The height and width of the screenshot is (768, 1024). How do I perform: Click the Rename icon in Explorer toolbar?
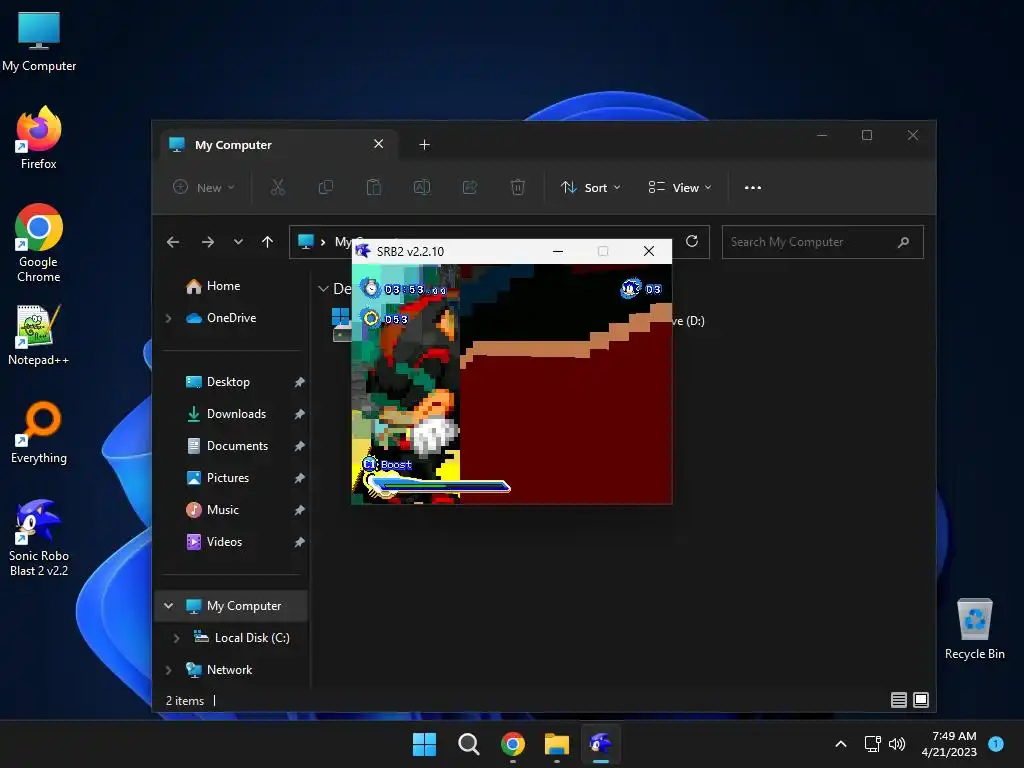pos(422,187)
